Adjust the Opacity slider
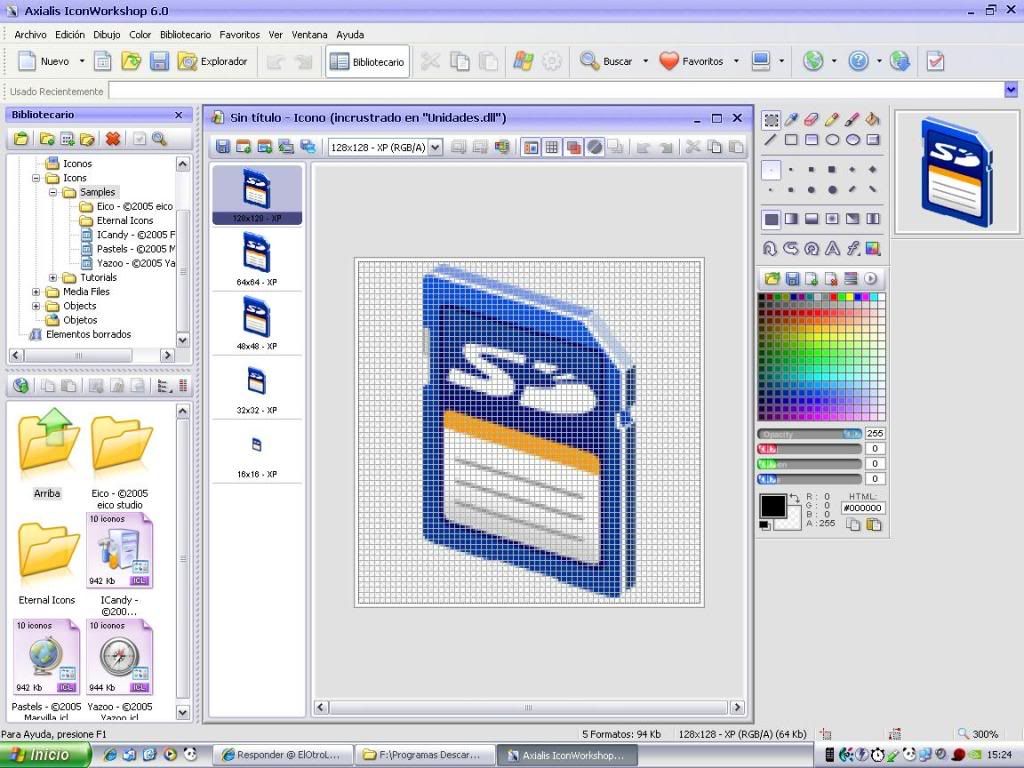This screenshot has width=1024, height=768. tap(810, 434)
